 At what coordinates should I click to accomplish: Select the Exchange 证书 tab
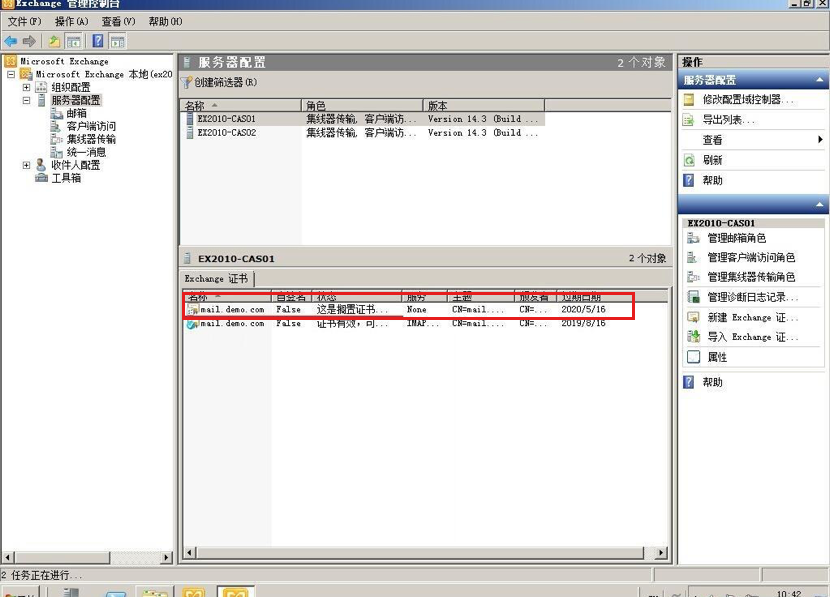coord(216,278)
